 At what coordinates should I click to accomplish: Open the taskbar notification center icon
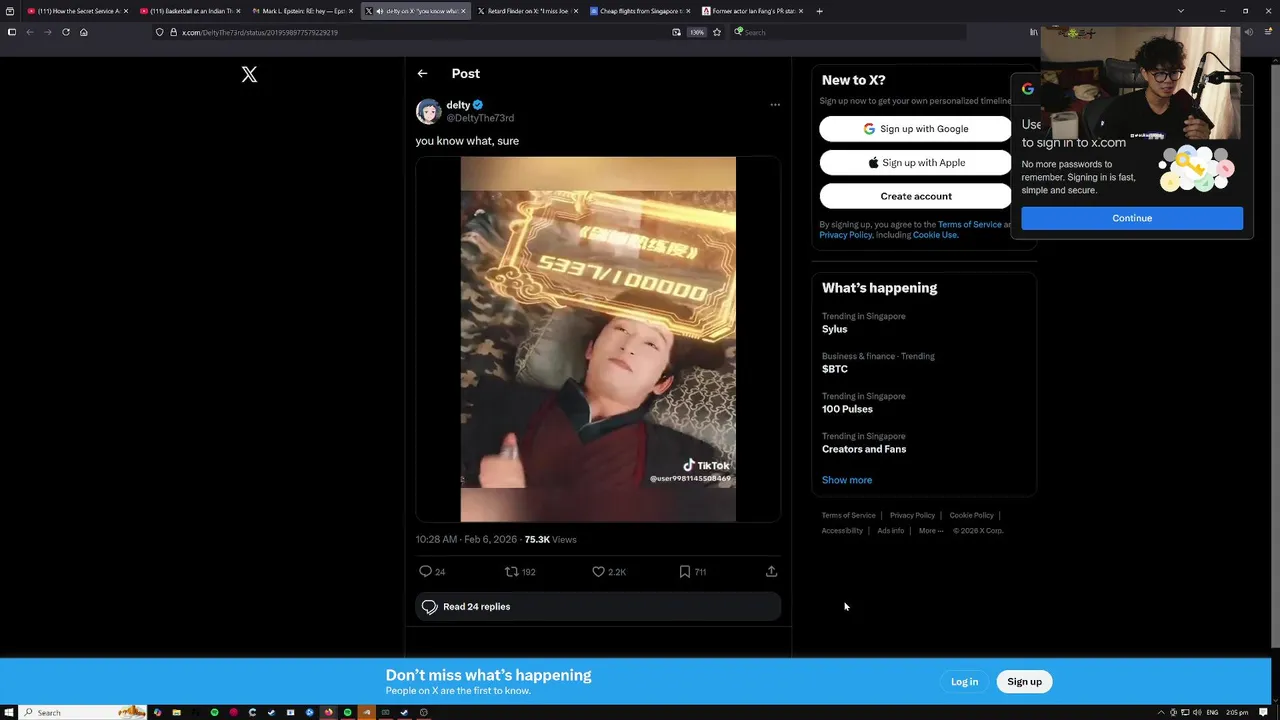(1262, 712)
